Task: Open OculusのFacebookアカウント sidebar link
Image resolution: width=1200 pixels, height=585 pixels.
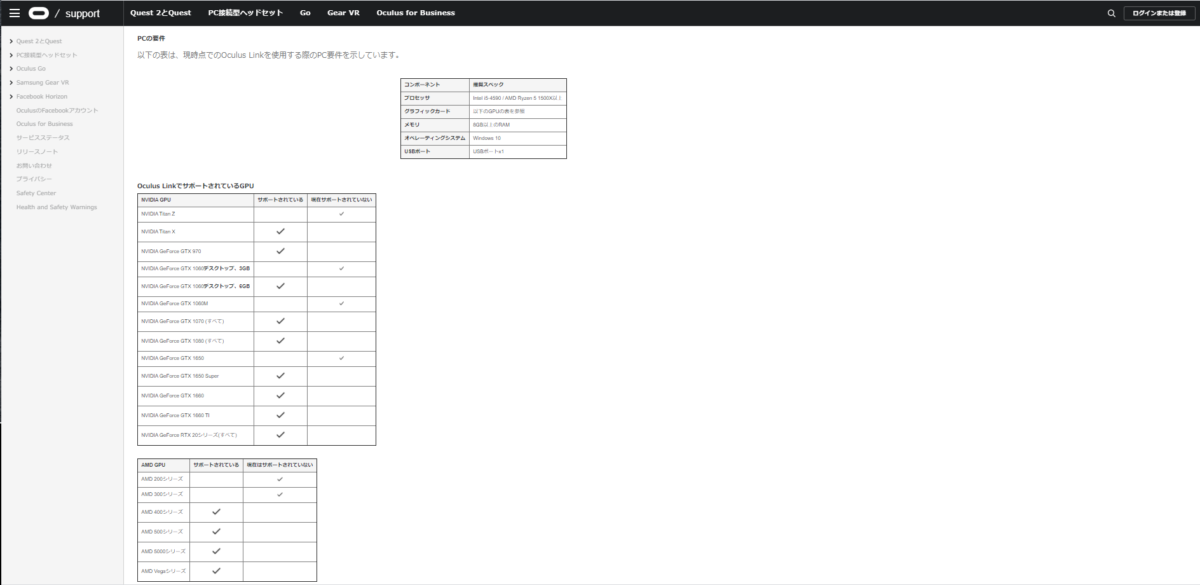Action: (x=57, y=110)
